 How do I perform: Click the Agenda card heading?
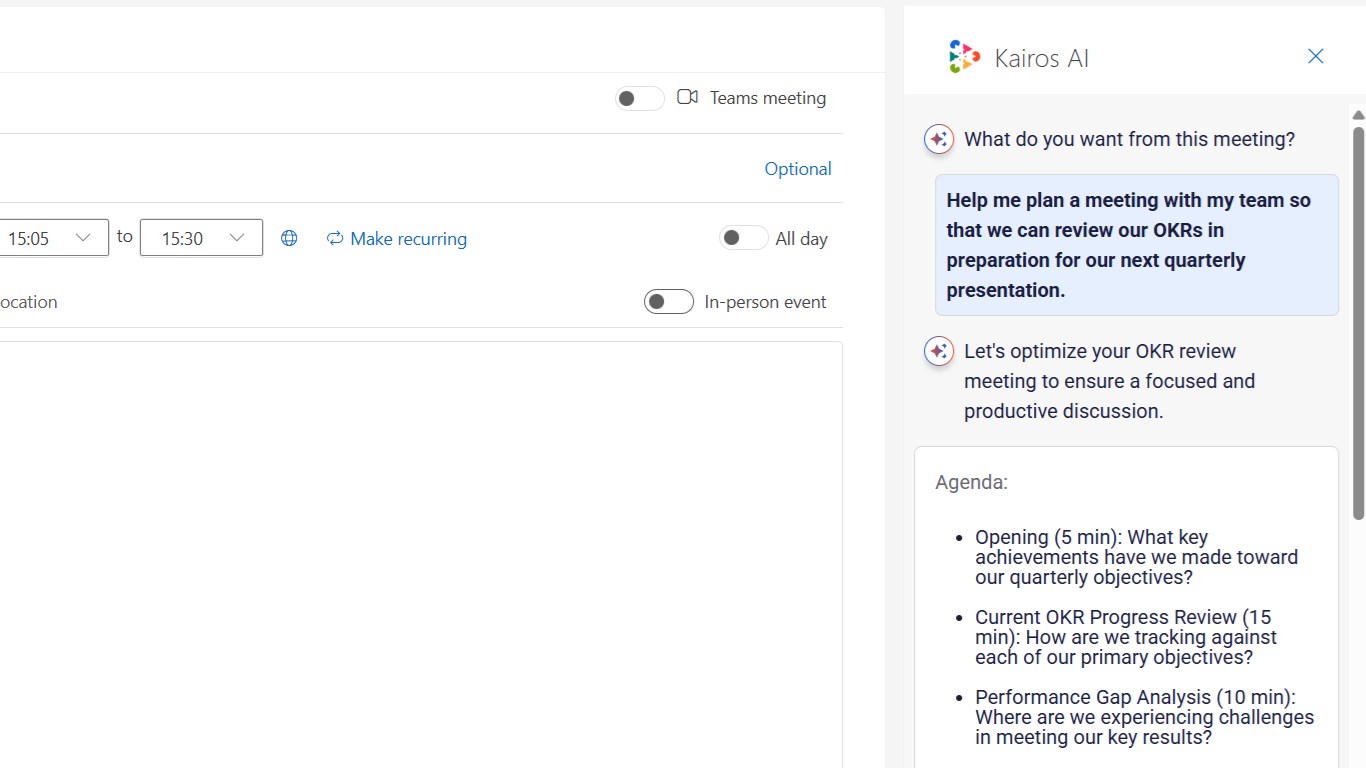tap(971, 482)
